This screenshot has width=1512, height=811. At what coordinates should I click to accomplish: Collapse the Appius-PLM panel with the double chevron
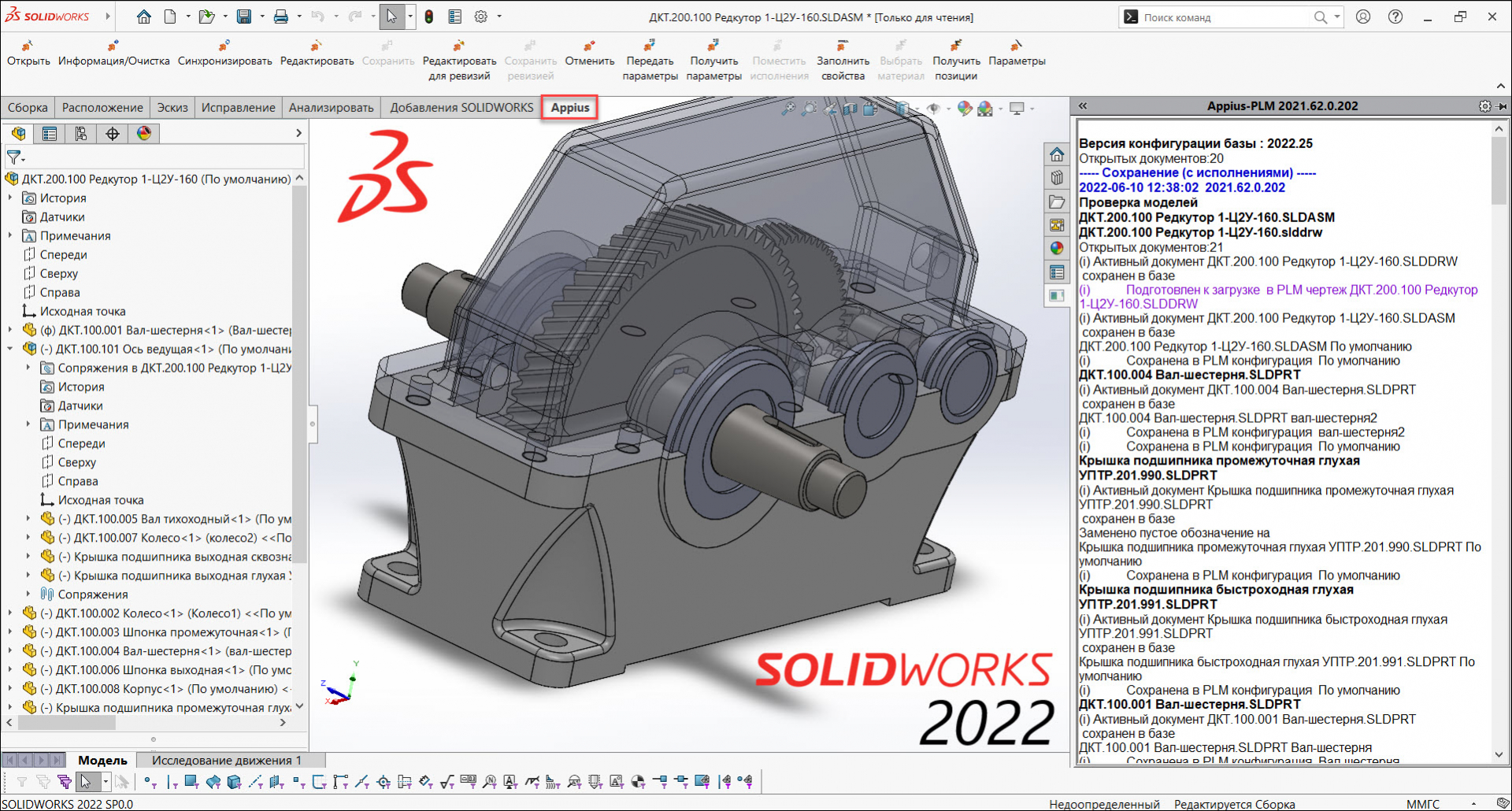coord(1083,106)
